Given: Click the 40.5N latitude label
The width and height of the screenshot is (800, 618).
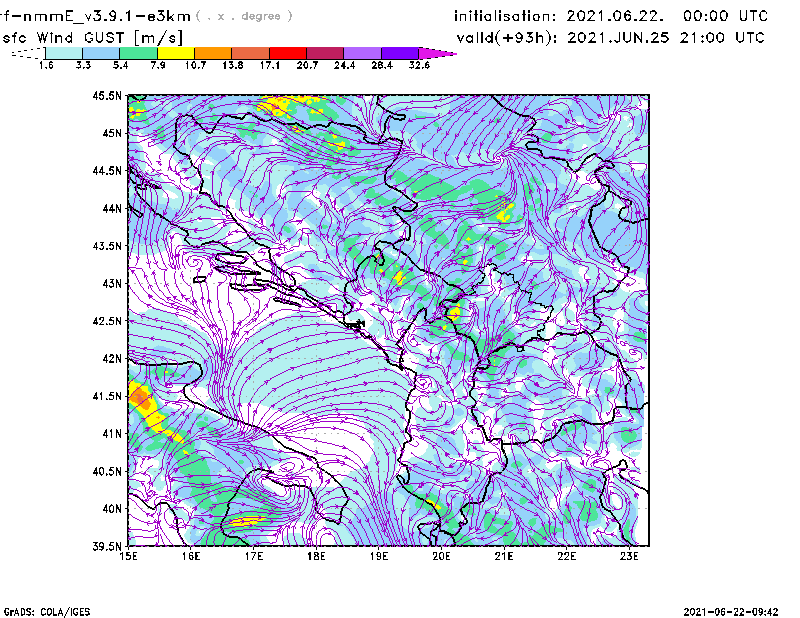Looking at the screenshot, I should (107, 471).
